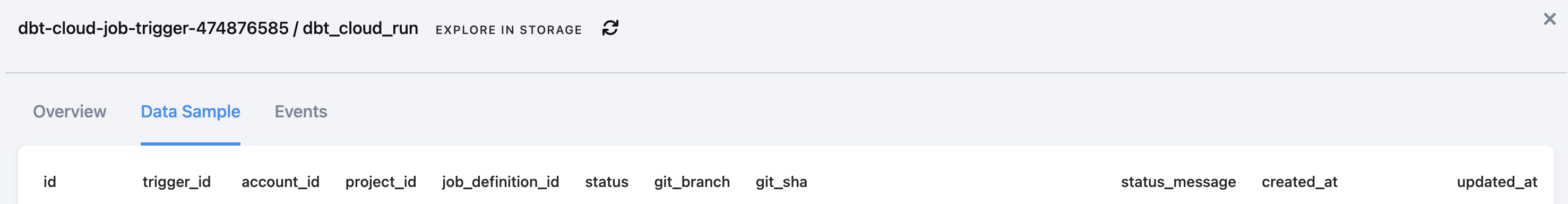Click the dbt_cloud_run table name in title
Screen dimensions: 1568x204
pos(360,28)
